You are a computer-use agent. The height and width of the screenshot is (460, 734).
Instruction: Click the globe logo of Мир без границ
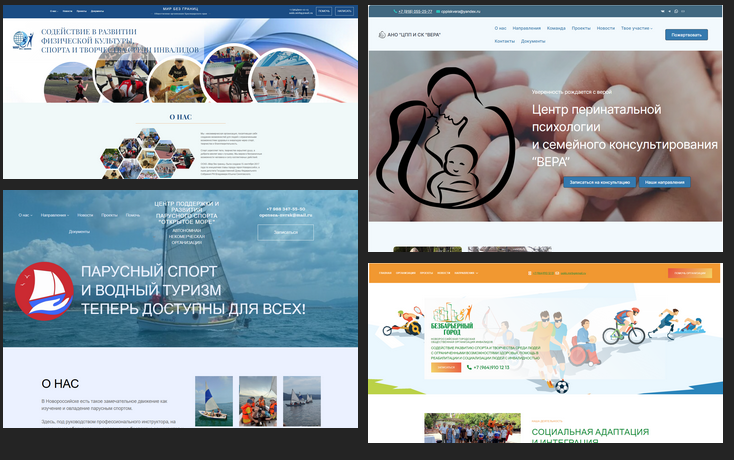pos(23,40)
